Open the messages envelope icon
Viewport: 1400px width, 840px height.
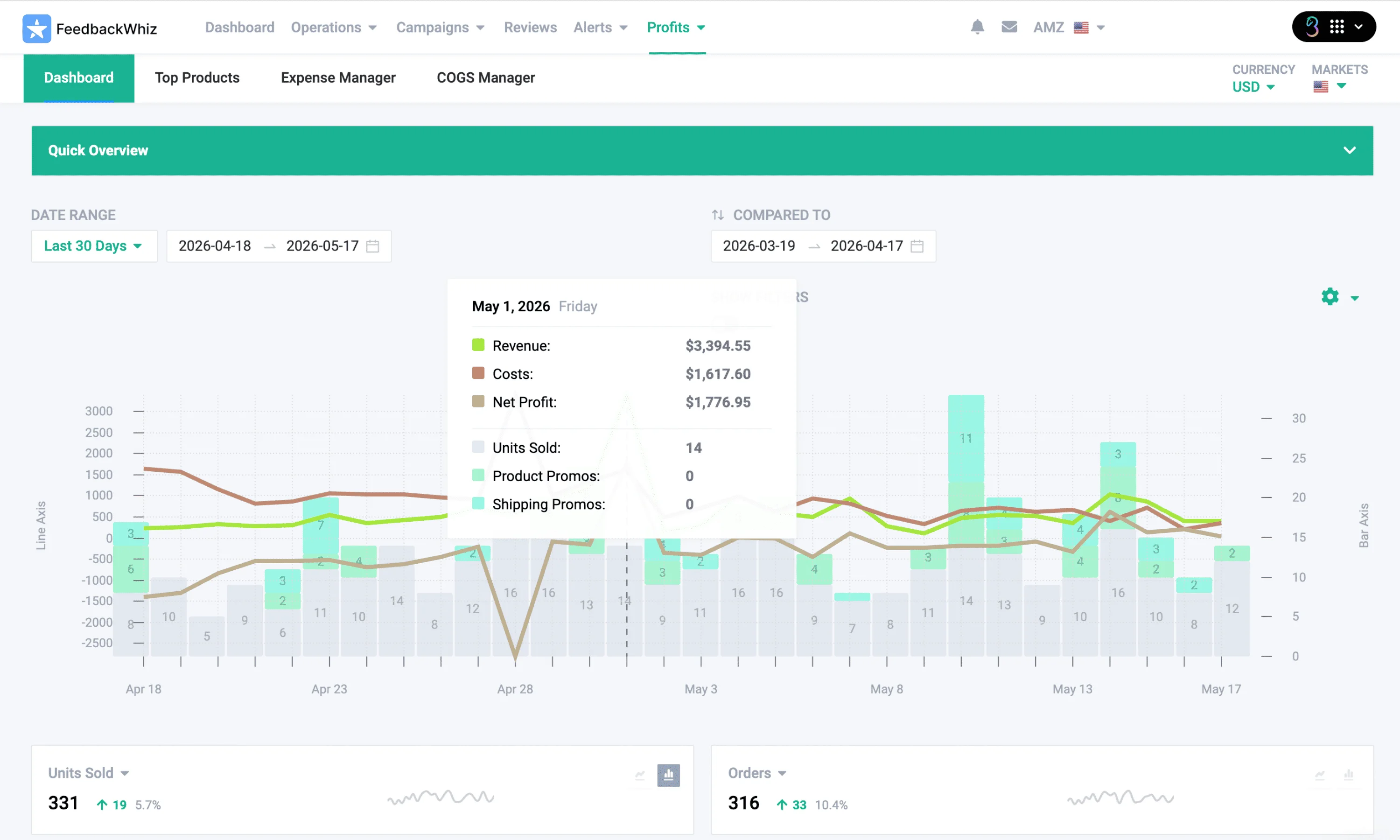tap(1009, 27)
